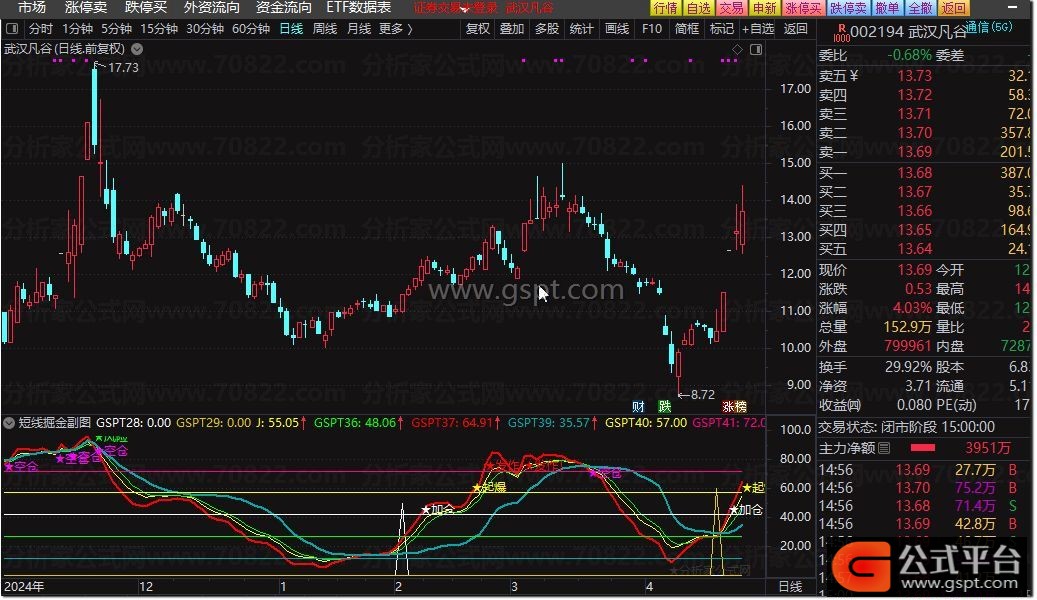Click the 交易 button
This screenshot has height=600, width=1037.
731,8
